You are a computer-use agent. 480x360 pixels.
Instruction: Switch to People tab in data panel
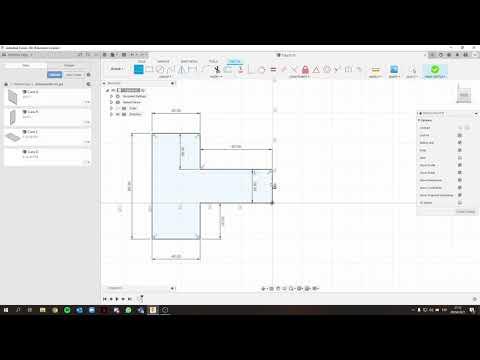(69, 65)
